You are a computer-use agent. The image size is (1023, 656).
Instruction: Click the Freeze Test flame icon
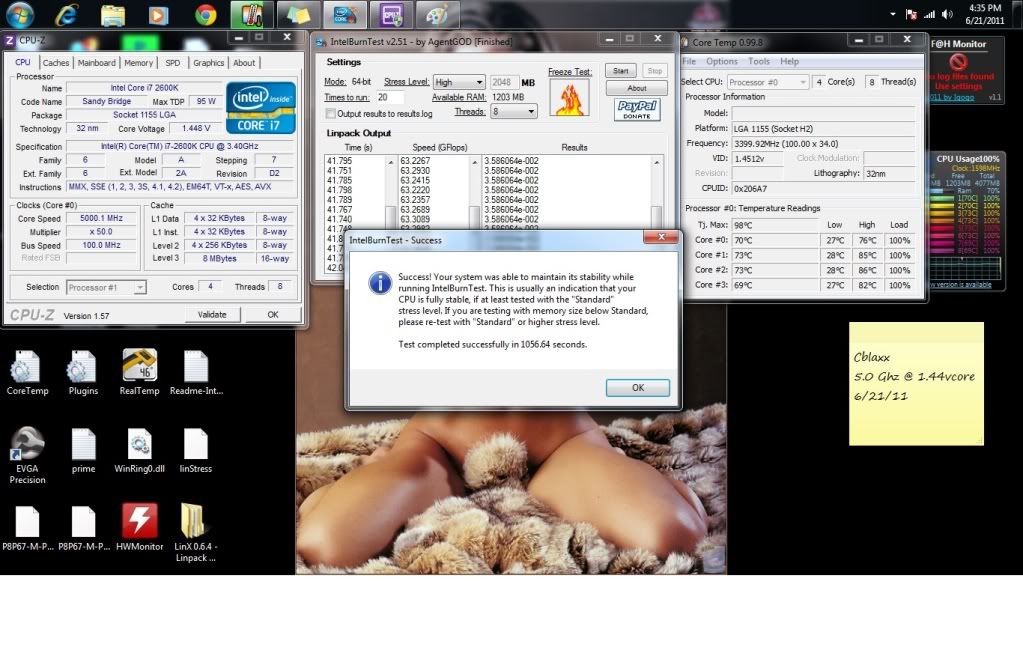pyautogui.click(x=569, y=100)
